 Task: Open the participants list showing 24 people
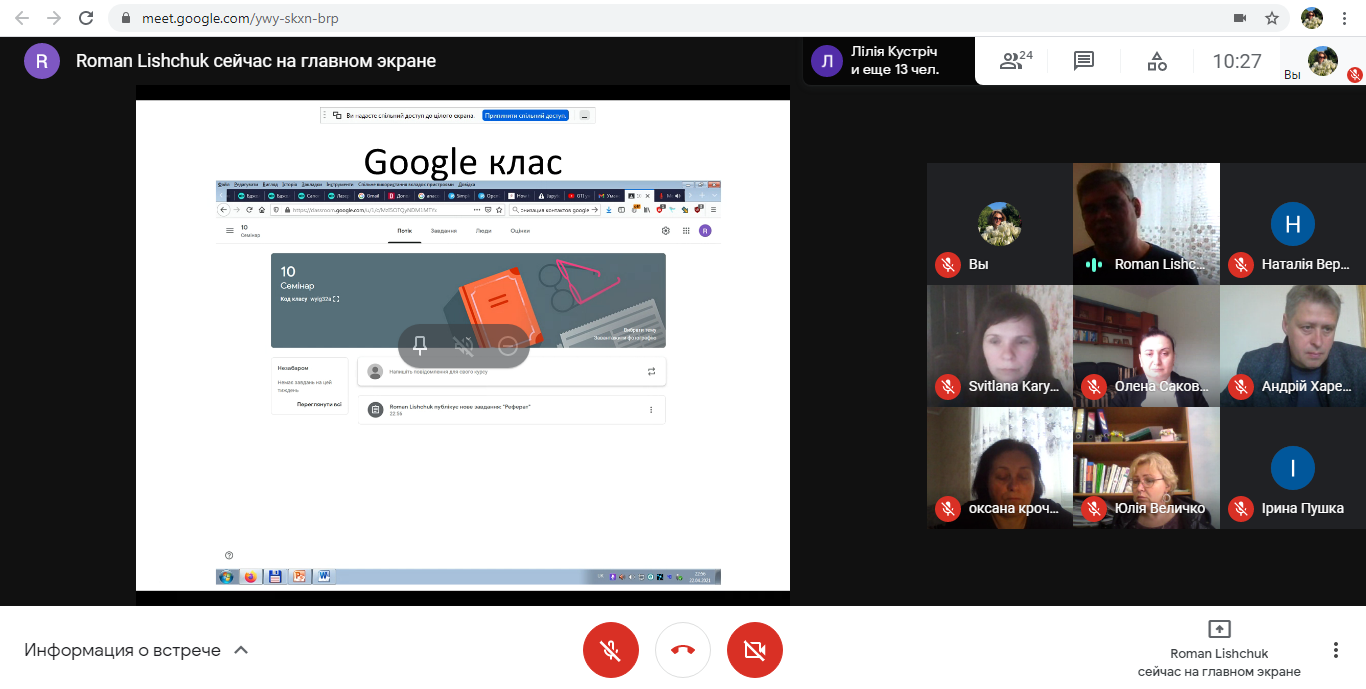[x=1016, y=61]
